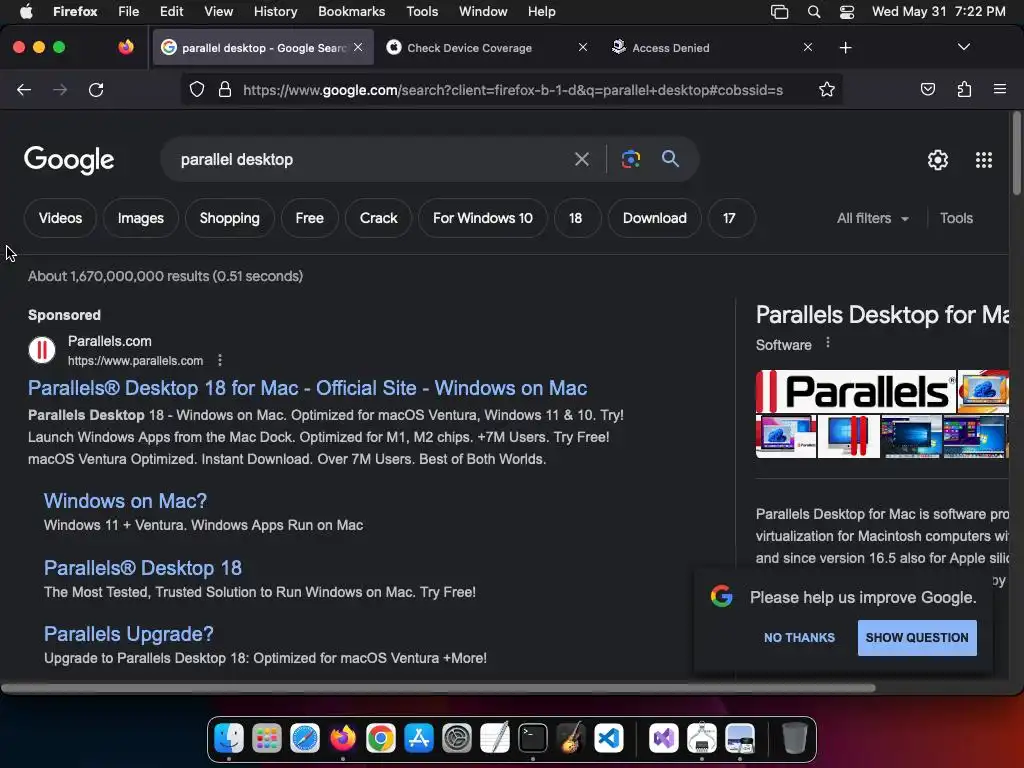Open Parallels Desktop 18 for Mac Official Site link
Viewport: 1024px width, 768px height.
307,388
